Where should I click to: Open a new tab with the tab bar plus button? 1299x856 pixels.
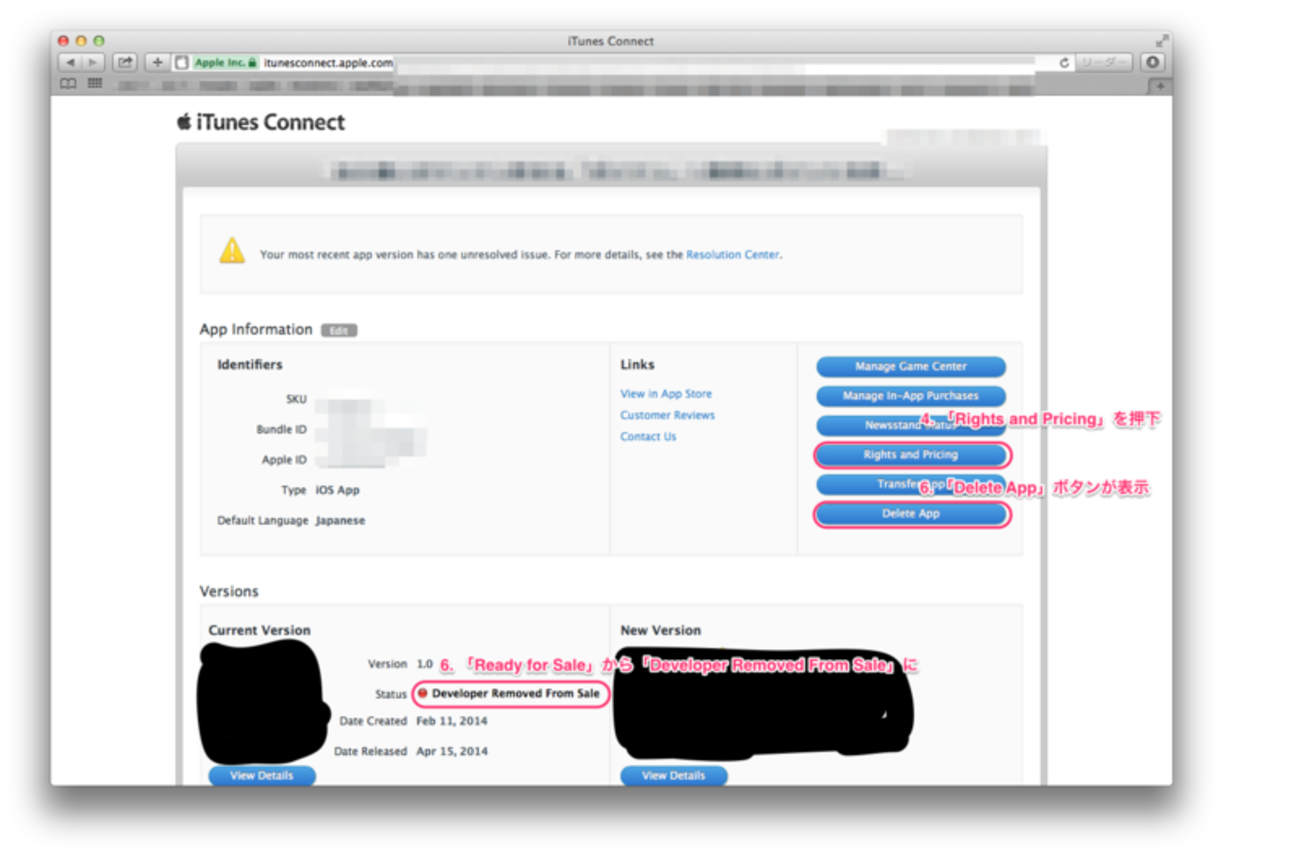point(1161,86)
